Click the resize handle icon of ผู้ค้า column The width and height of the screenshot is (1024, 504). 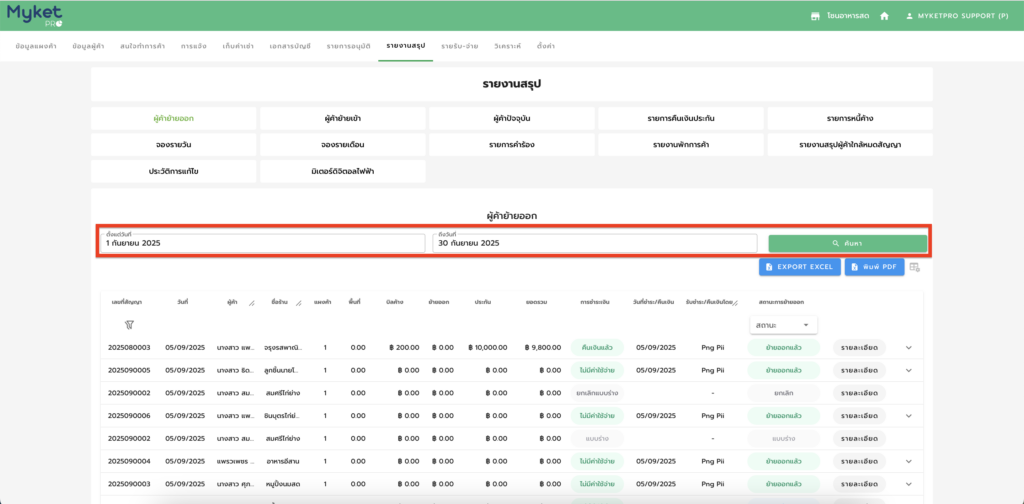coord(251,303)
